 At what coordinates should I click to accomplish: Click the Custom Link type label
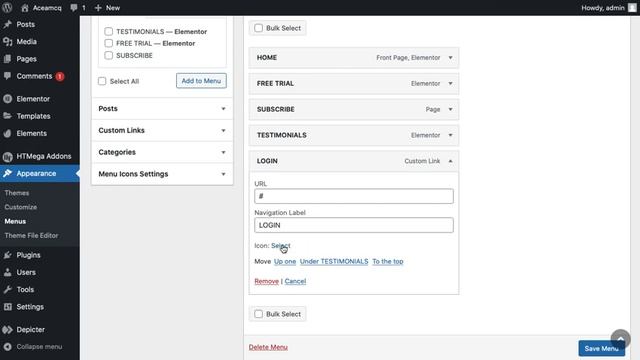(x=422, y=161)
